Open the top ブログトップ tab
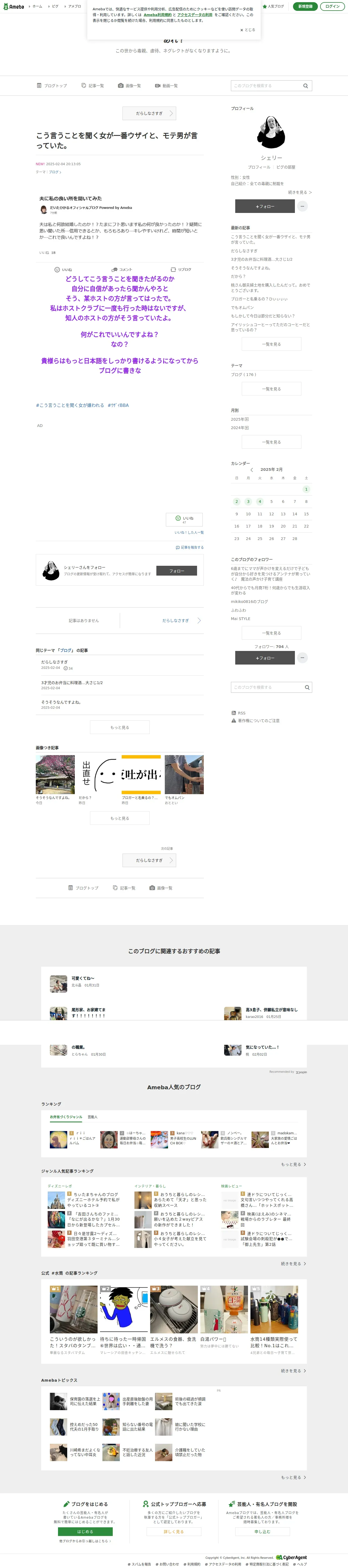The height and width of the screenshot is (1568, 348). coord(52,86)
